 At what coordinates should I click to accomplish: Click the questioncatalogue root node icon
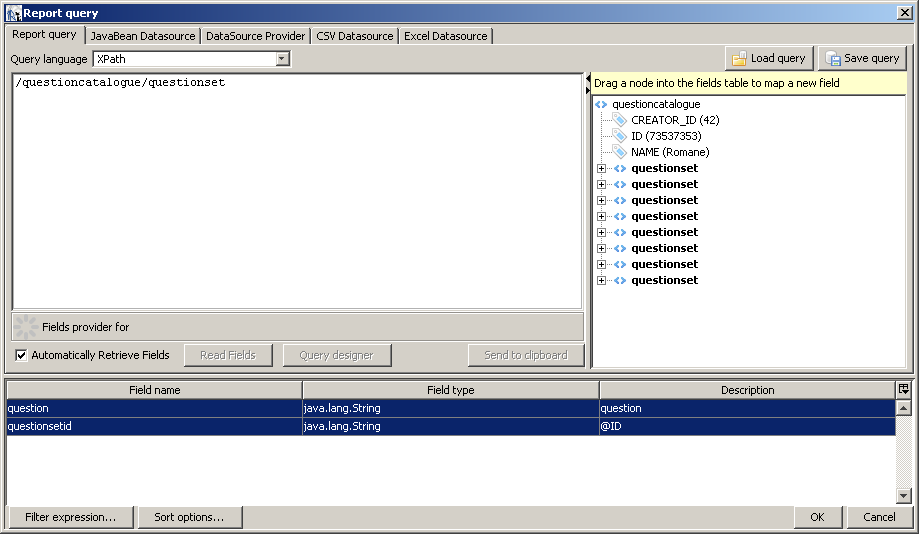(x=601, y=104)
